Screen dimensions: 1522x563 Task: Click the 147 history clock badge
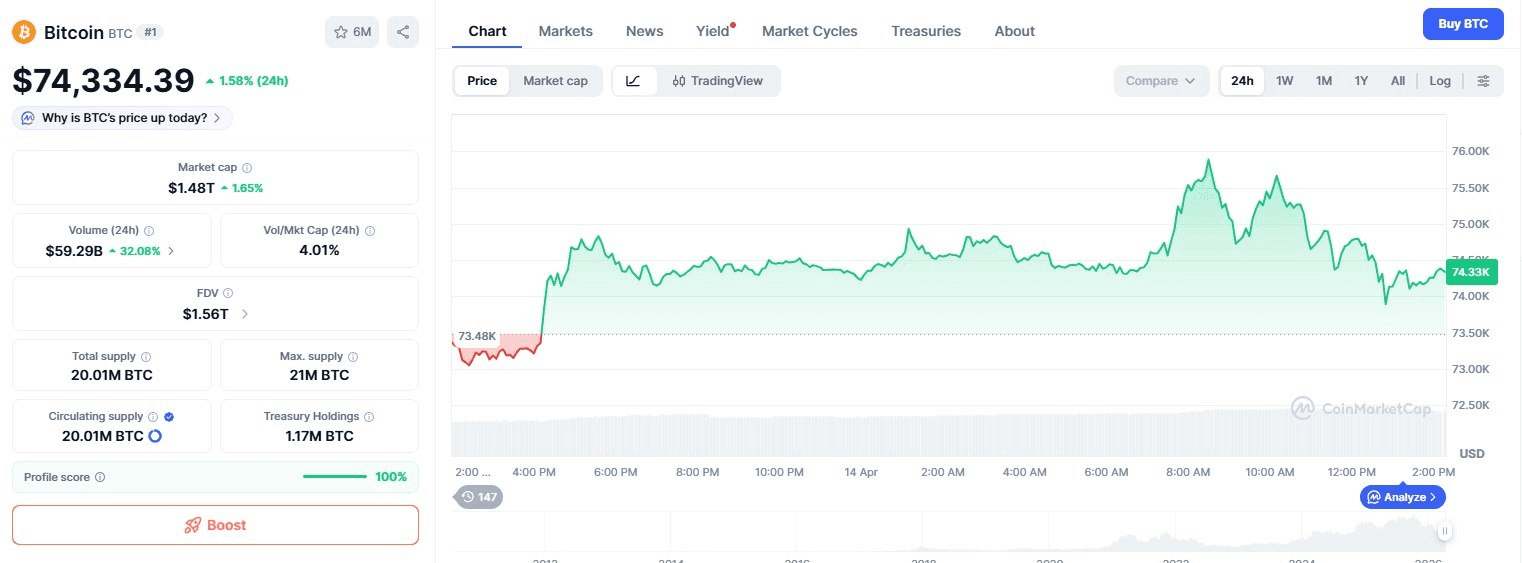pyautogui.click(x=479, y=496)
